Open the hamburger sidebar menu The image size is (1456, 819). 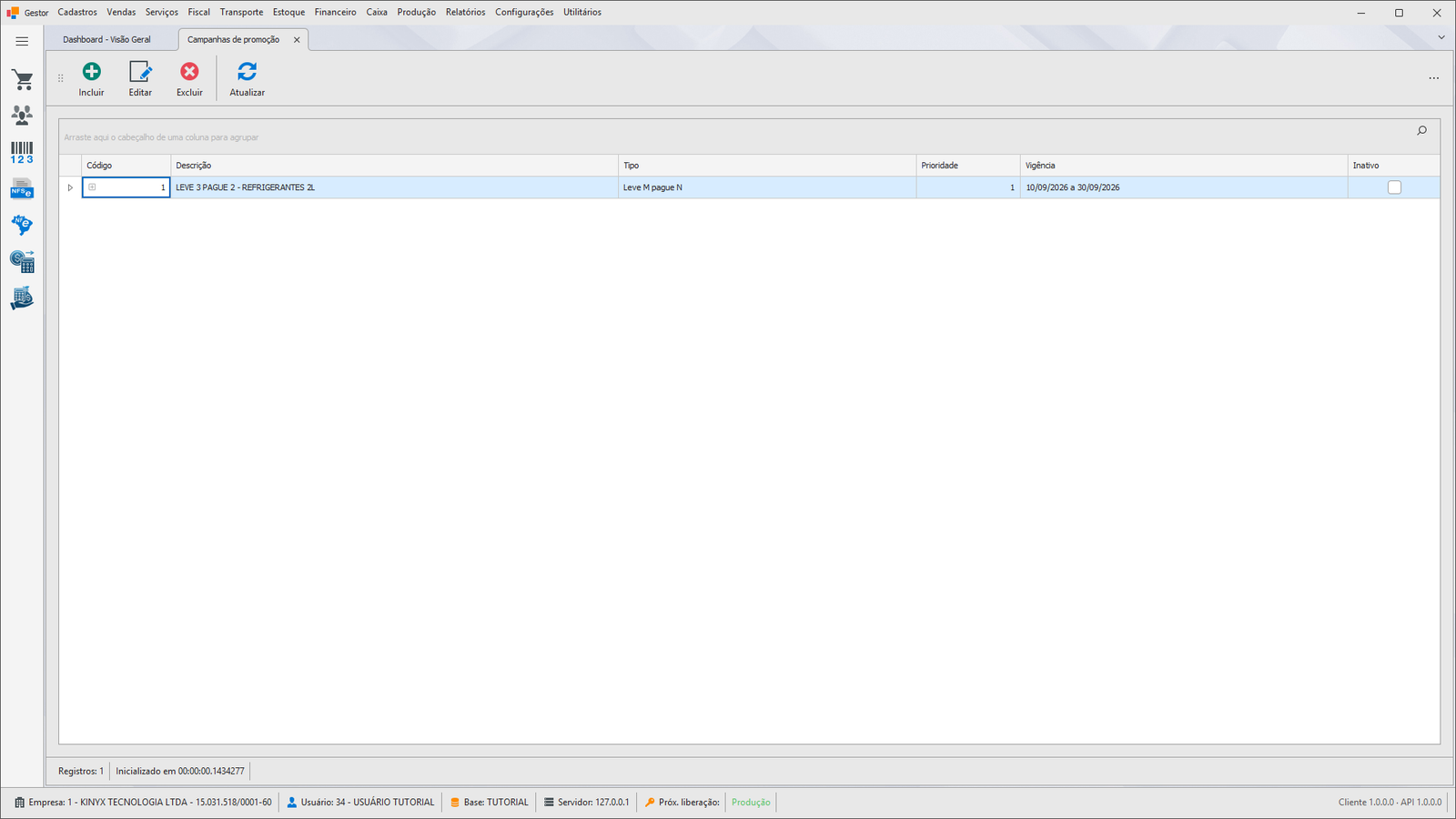pos(22,41)
